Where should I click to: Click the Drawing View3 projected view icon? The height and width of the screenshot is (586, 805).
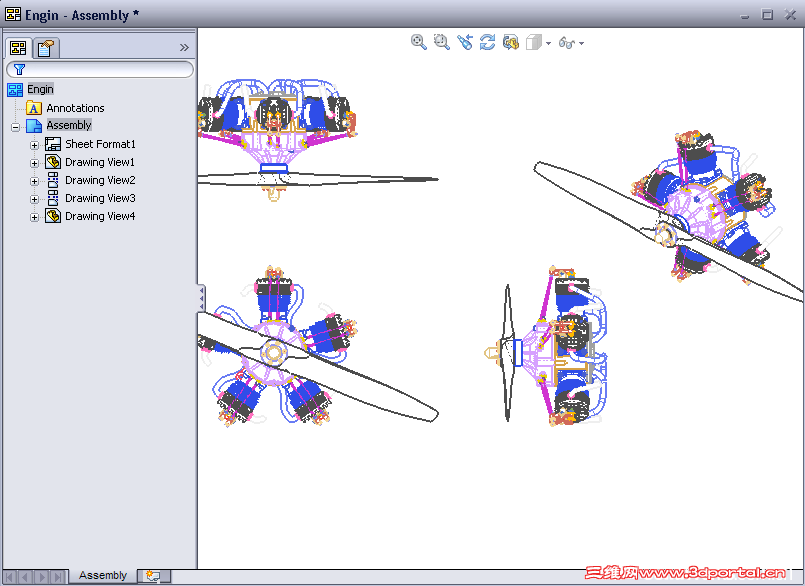53,198
